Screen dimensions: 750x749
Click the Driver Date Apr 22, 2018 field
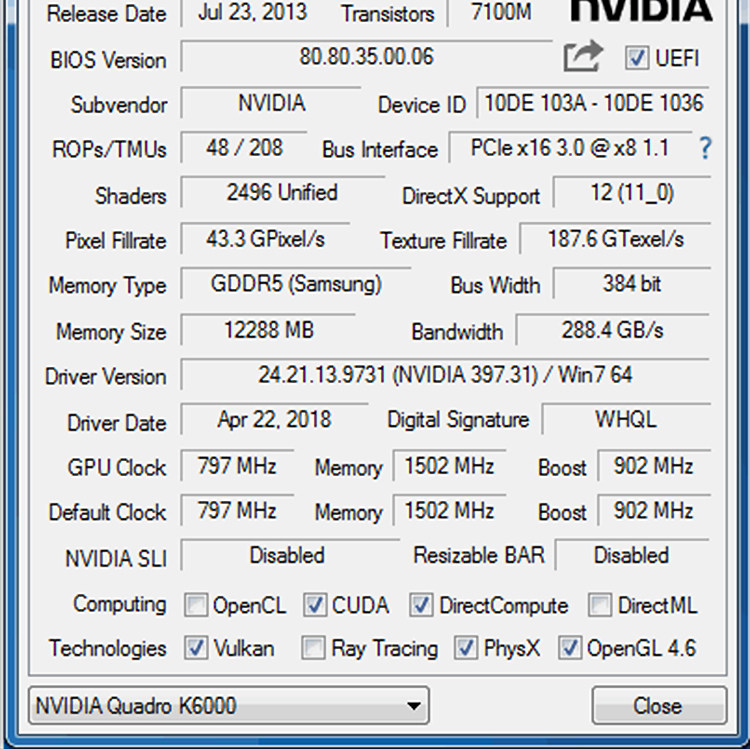tap(275, 419)
